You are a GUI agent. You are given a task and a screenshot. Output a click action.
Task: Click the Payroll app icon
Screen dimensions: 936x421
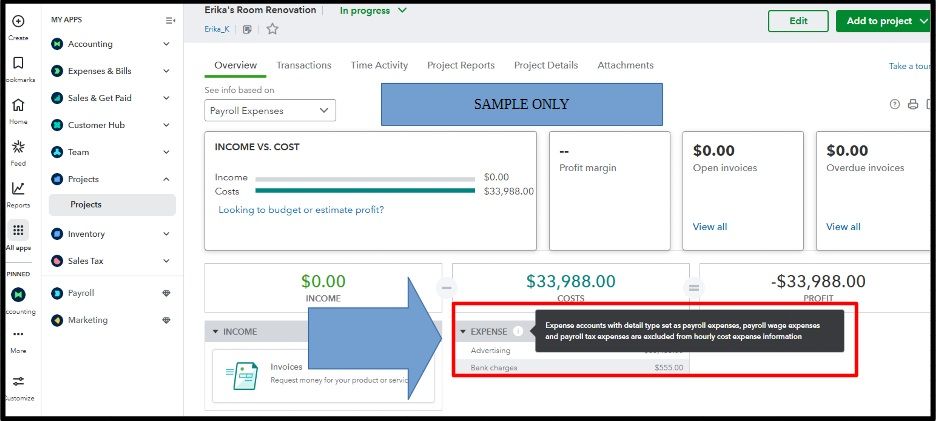click(57, 293)
